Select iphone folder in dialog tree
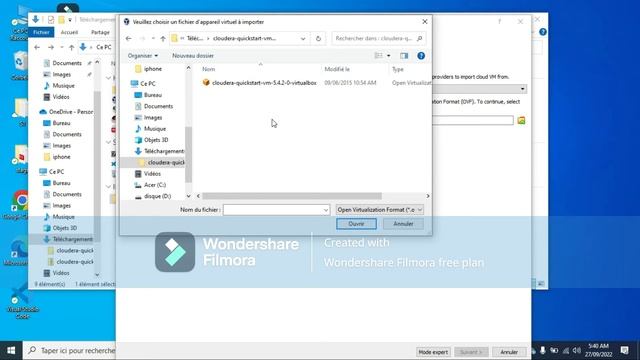640x360 pixels. [x=153, y=69]
